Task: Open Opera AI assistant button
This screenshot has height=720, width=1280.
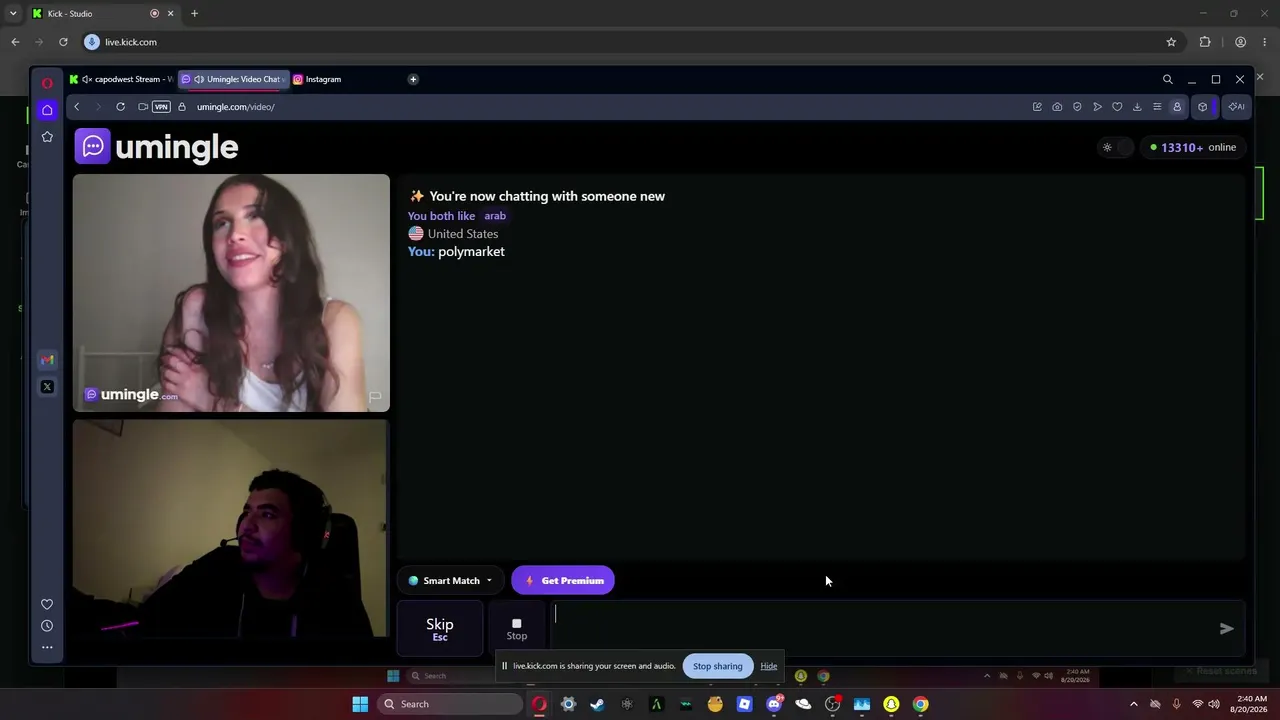Action: 1237,107
